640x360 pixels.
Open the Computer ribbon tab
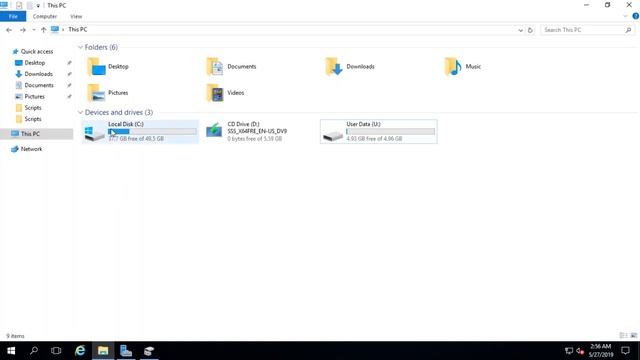pos(45,16)
